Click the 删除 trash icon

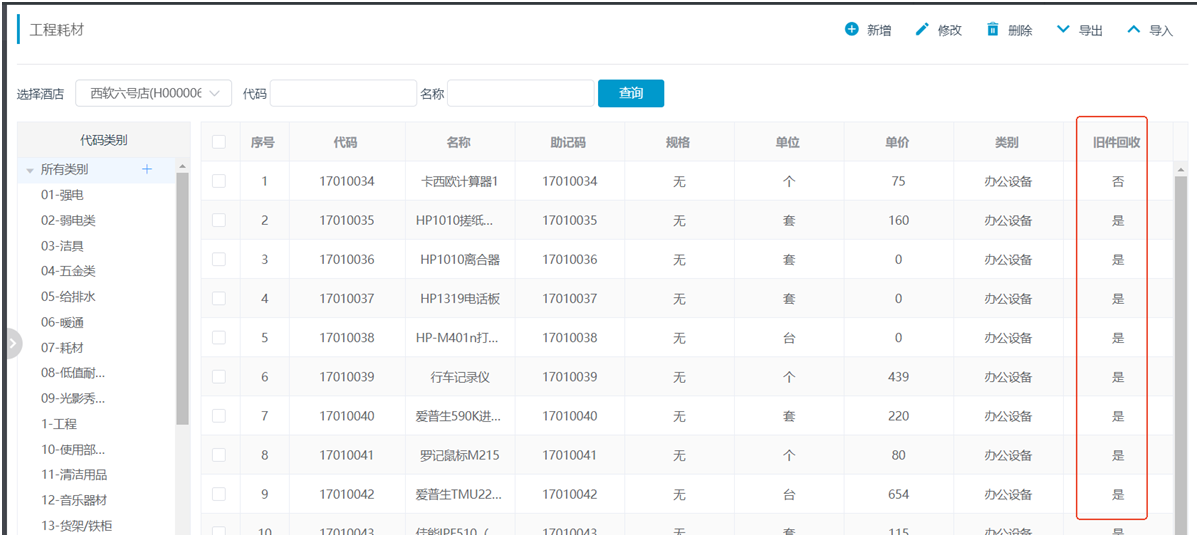pyautogui.click(x=993, y=30)
